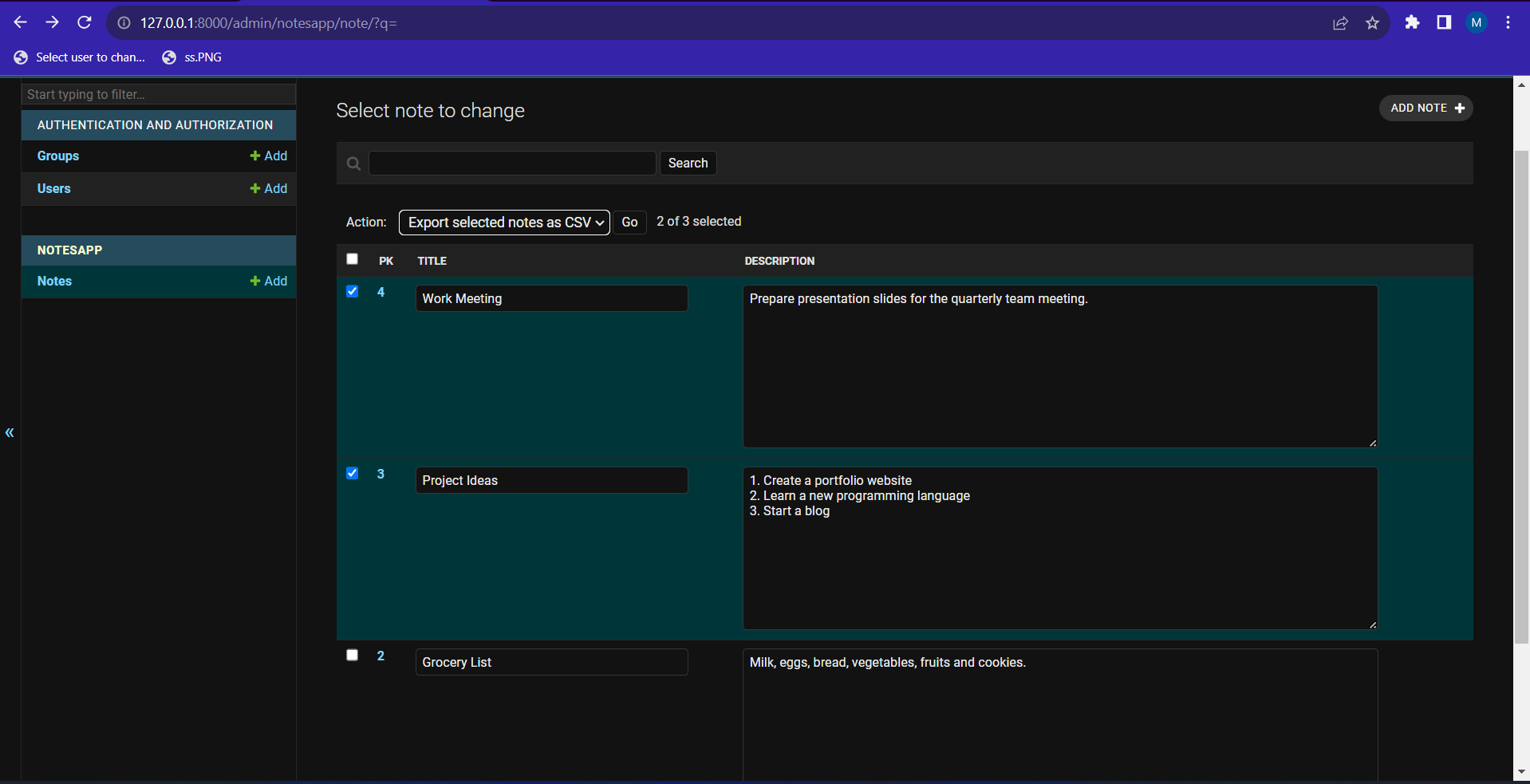
Task: Open Users model list
Action: (x=54, y=189)
